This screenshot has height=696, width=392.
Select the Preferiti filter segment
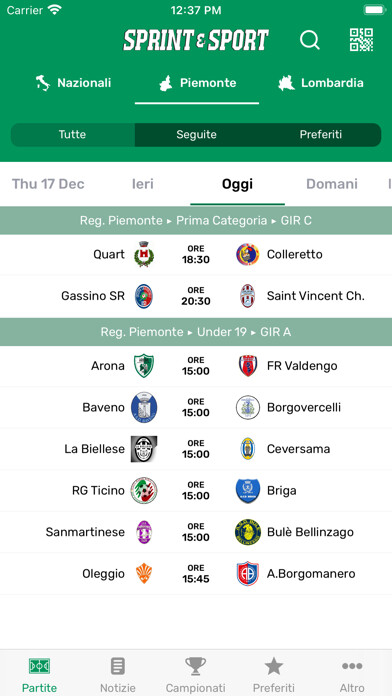point(320,134)
